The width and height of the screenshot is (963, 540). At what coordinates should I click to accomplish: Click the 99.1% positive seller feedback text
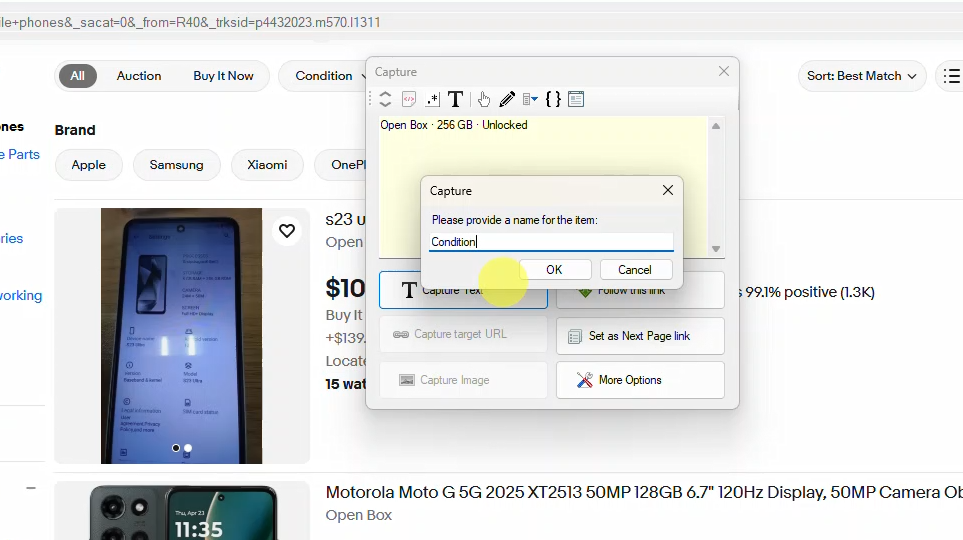[809, 292]
